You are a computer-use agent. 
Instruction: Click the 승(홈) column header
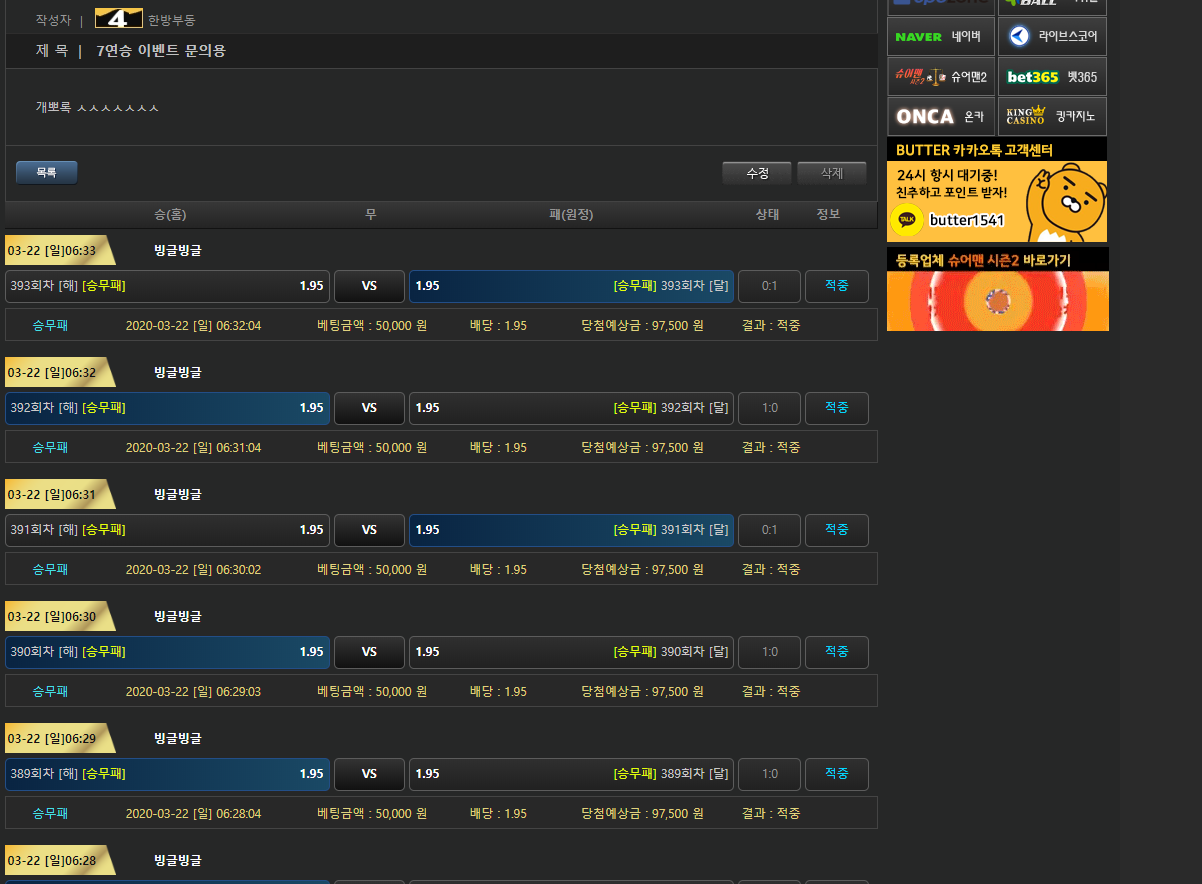point(170,215)
